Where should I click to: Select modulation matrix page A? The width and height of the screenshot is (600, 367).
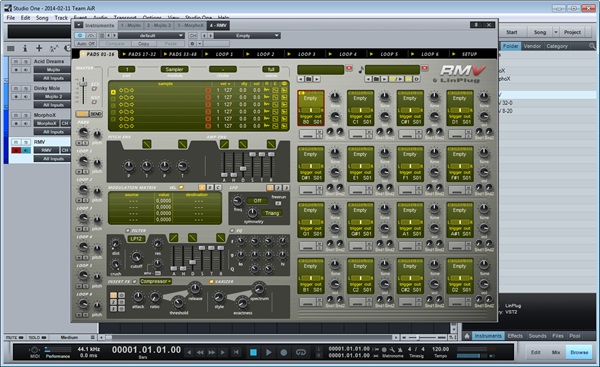click(x=202, y=188)
